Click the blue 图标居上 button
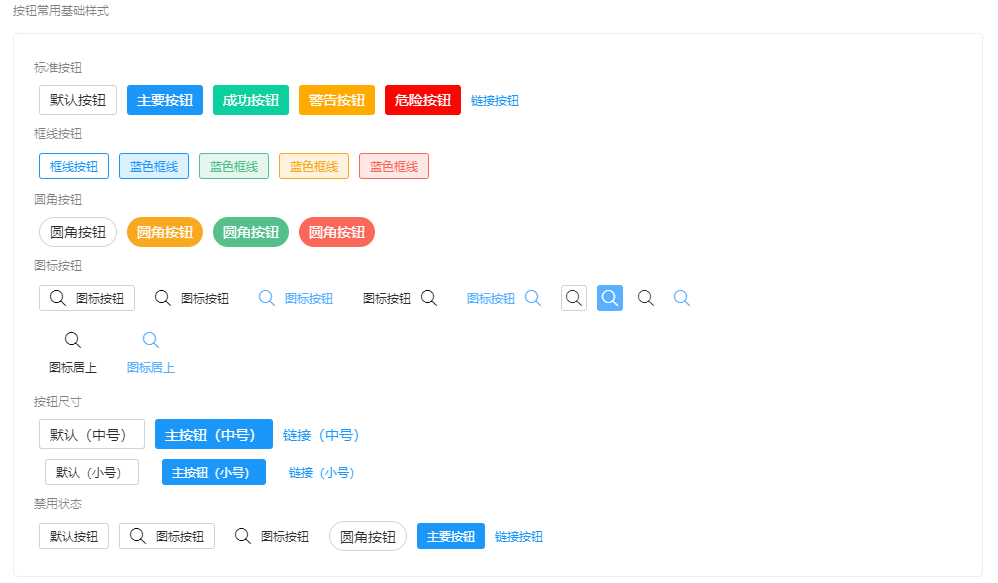This screenshot has width=998, height=583. click(x=151, y=353)
